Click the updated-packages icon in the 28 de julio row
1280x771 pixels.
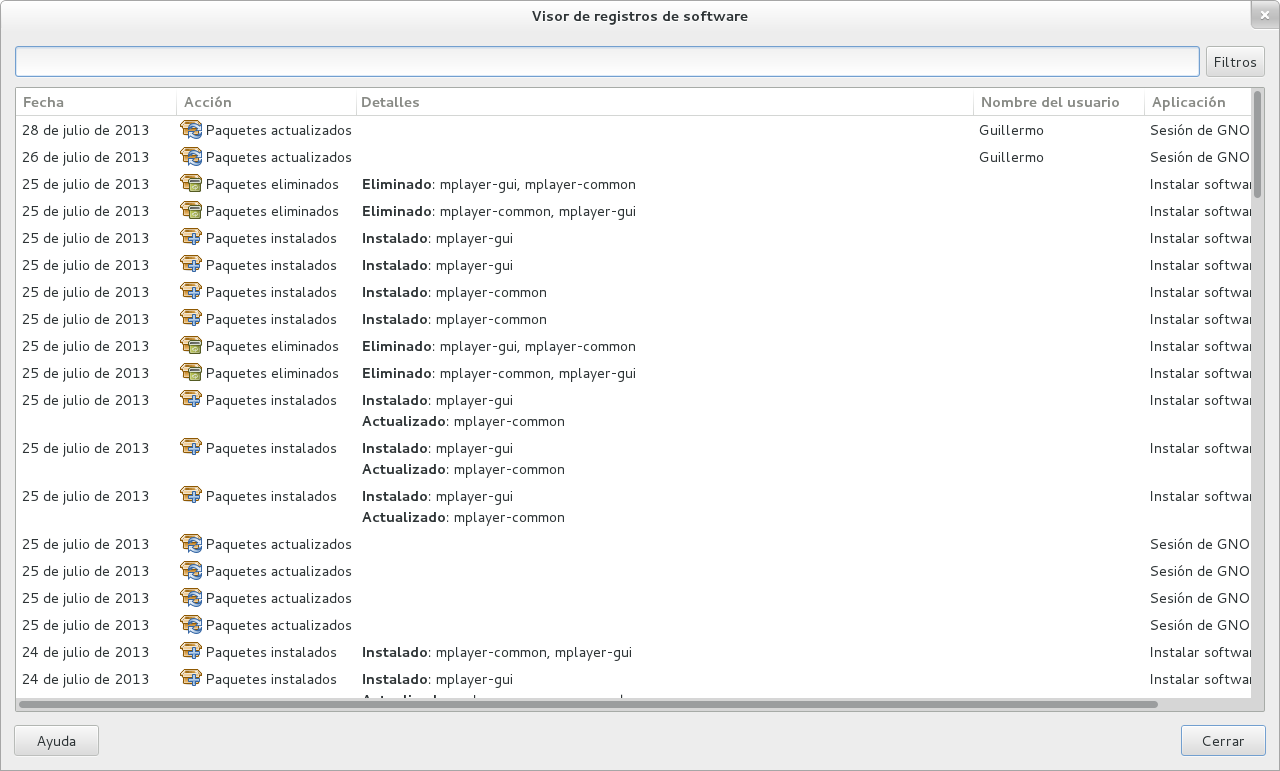pyautogui.click(x=191, y=129)
